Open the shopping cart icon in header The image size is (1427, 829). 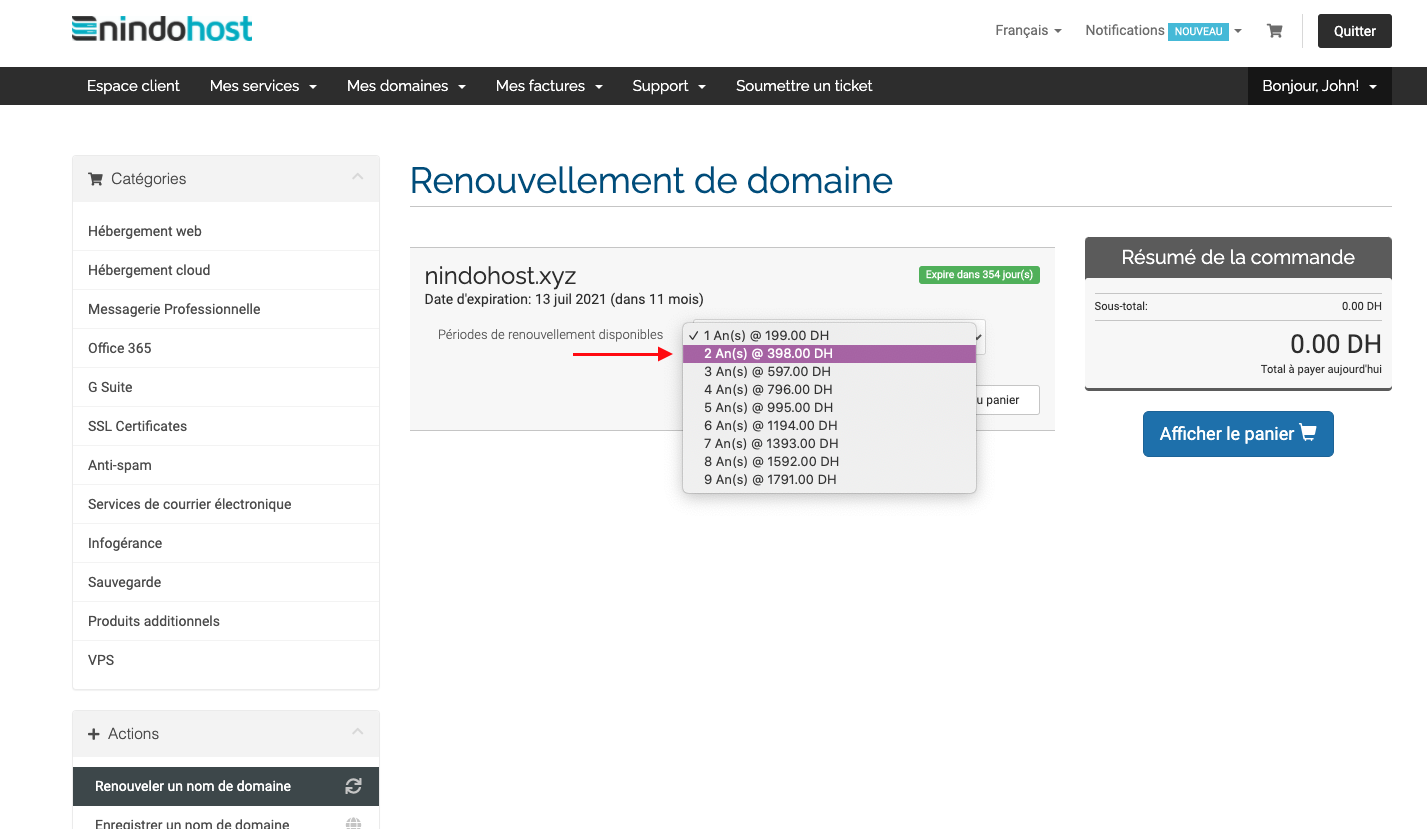click(1274, 31)
